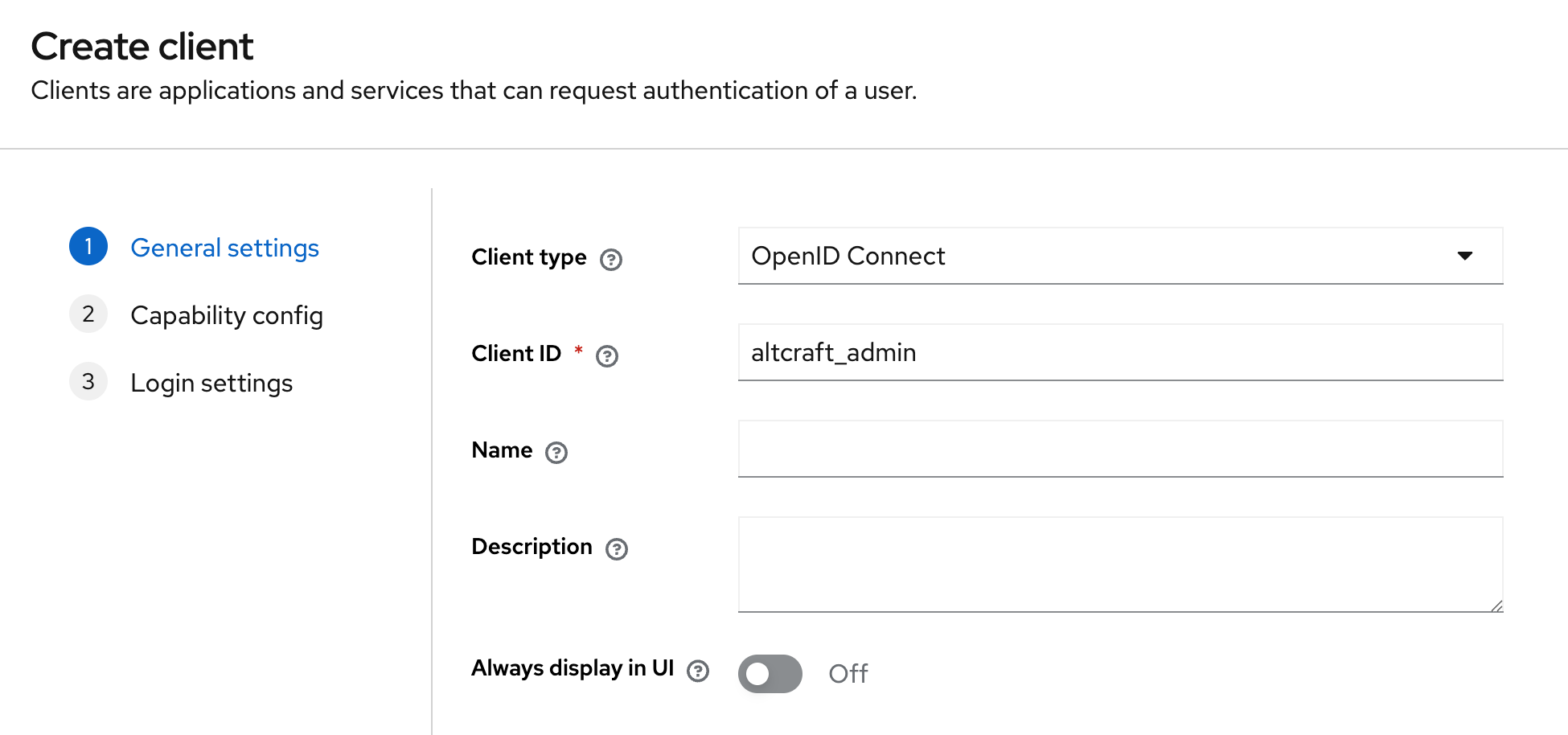Enable the Always display in UI switch
Screen dimensions: 1568x735
(770, 674)
